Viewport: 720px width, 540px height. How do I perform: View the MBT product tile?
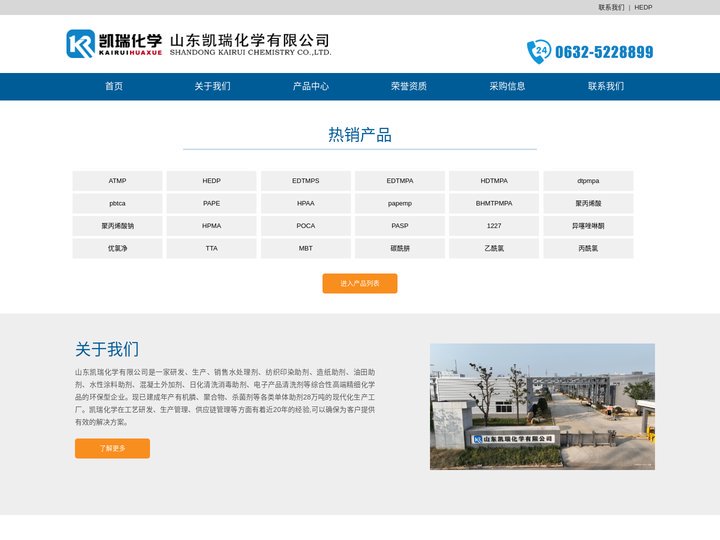coord(306,248)
